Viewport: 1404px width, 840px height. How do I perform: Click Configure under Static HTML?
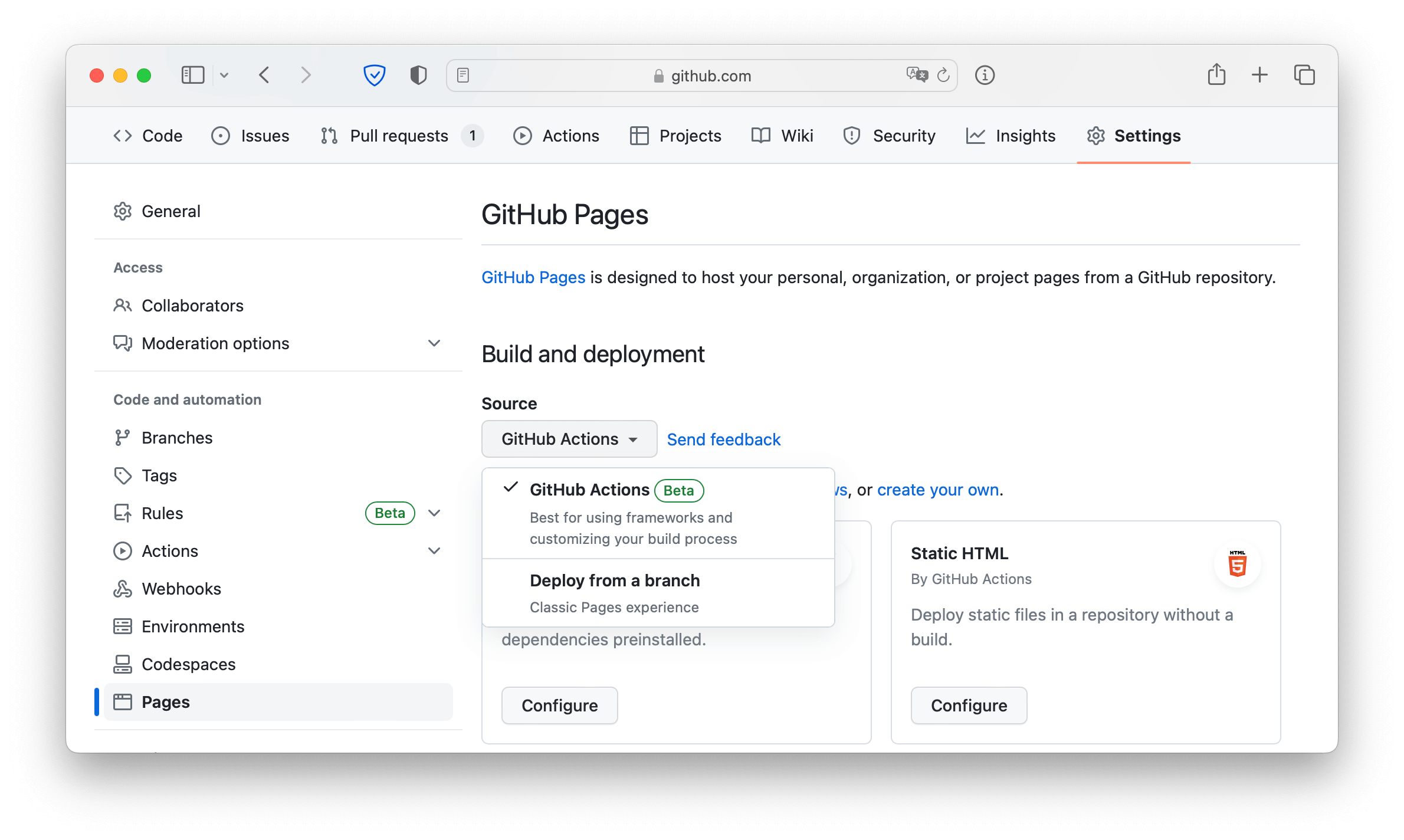point(969,706)
